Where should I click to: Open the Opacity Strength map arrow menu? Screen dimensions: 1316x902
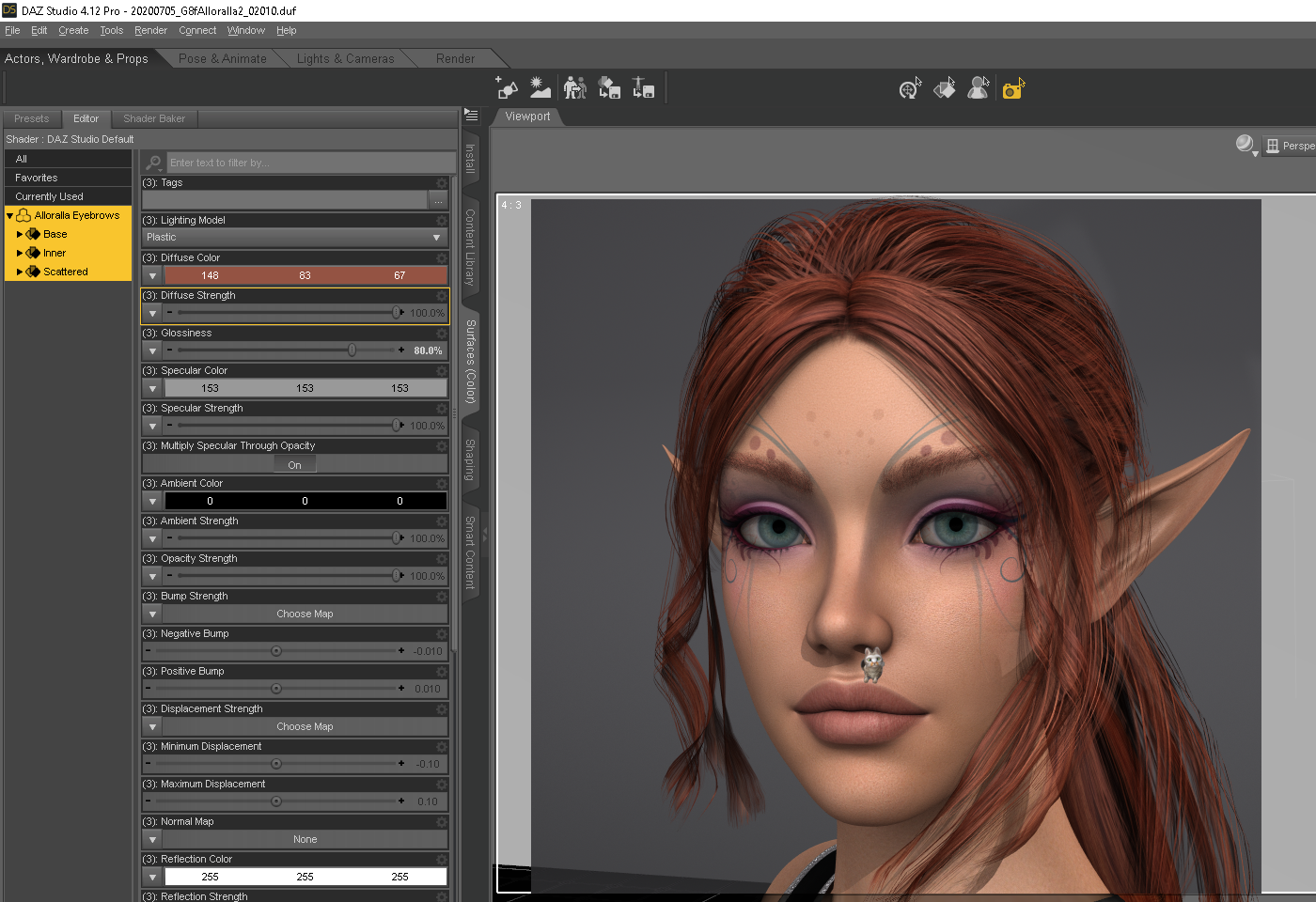pos(152,576)
